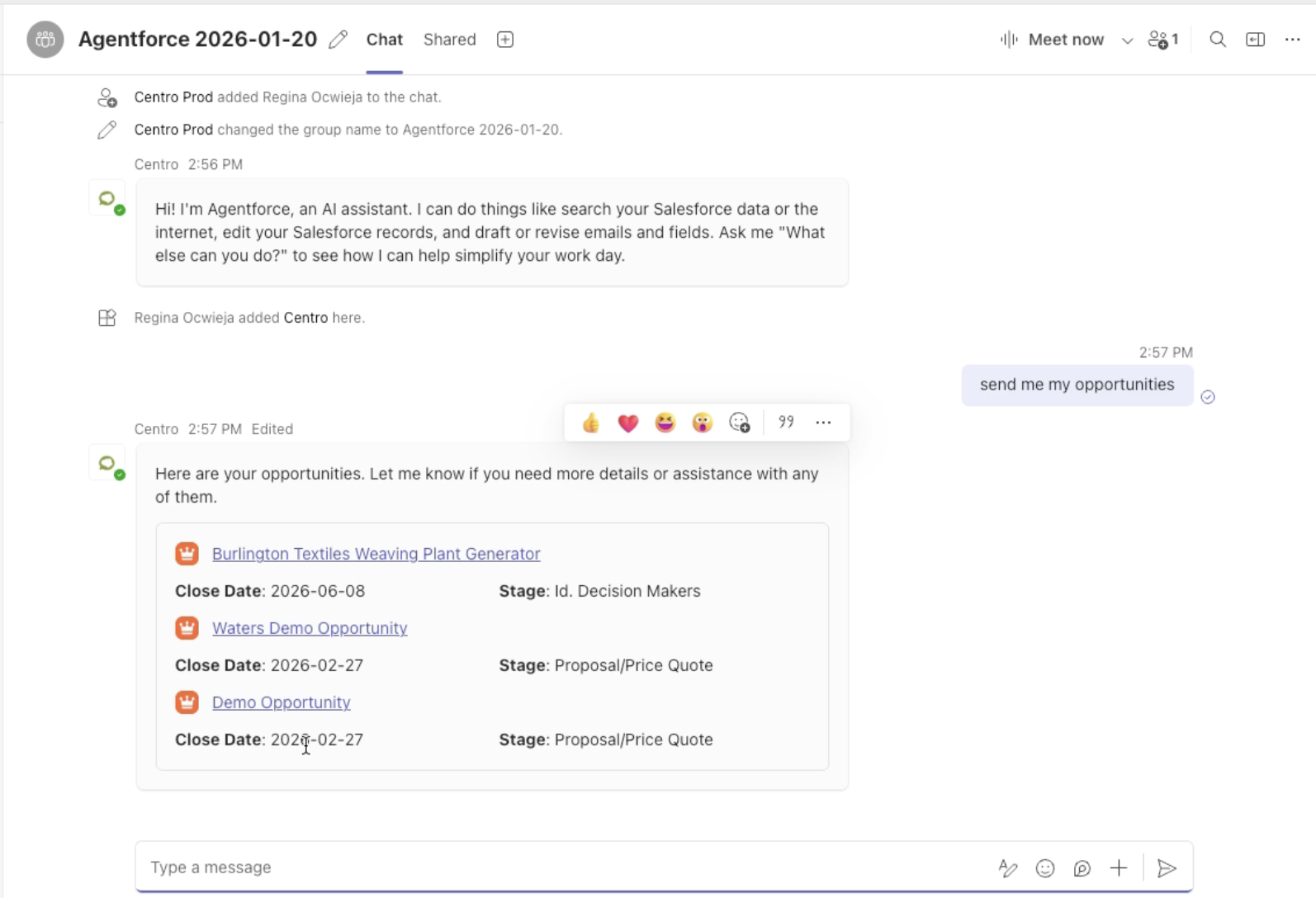
Task: Quote reply to the message
Action: point(786,423)
